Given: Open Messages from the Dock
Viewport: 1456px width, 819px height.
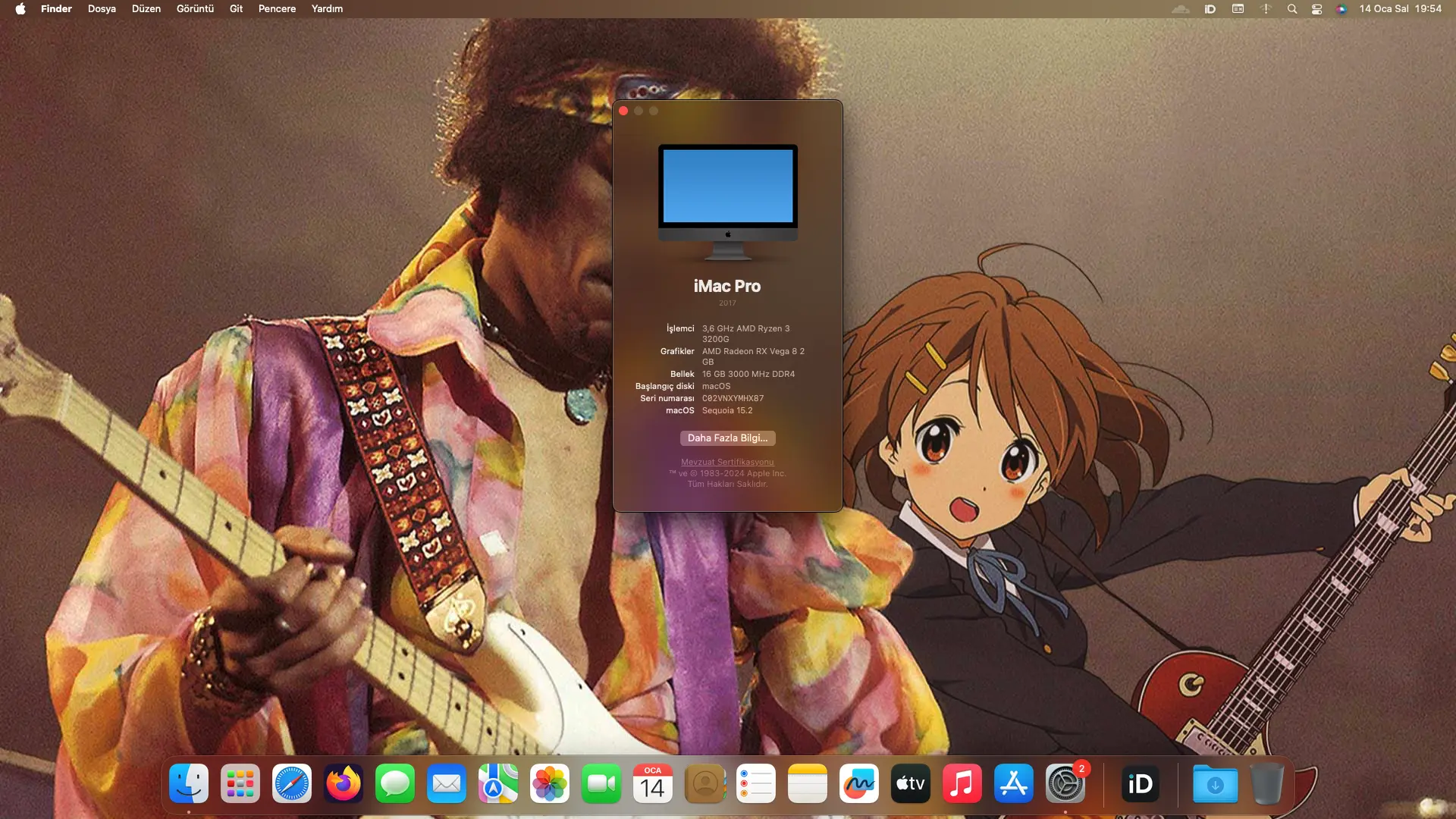Looking at the screenshot, I should click(395, 783).
